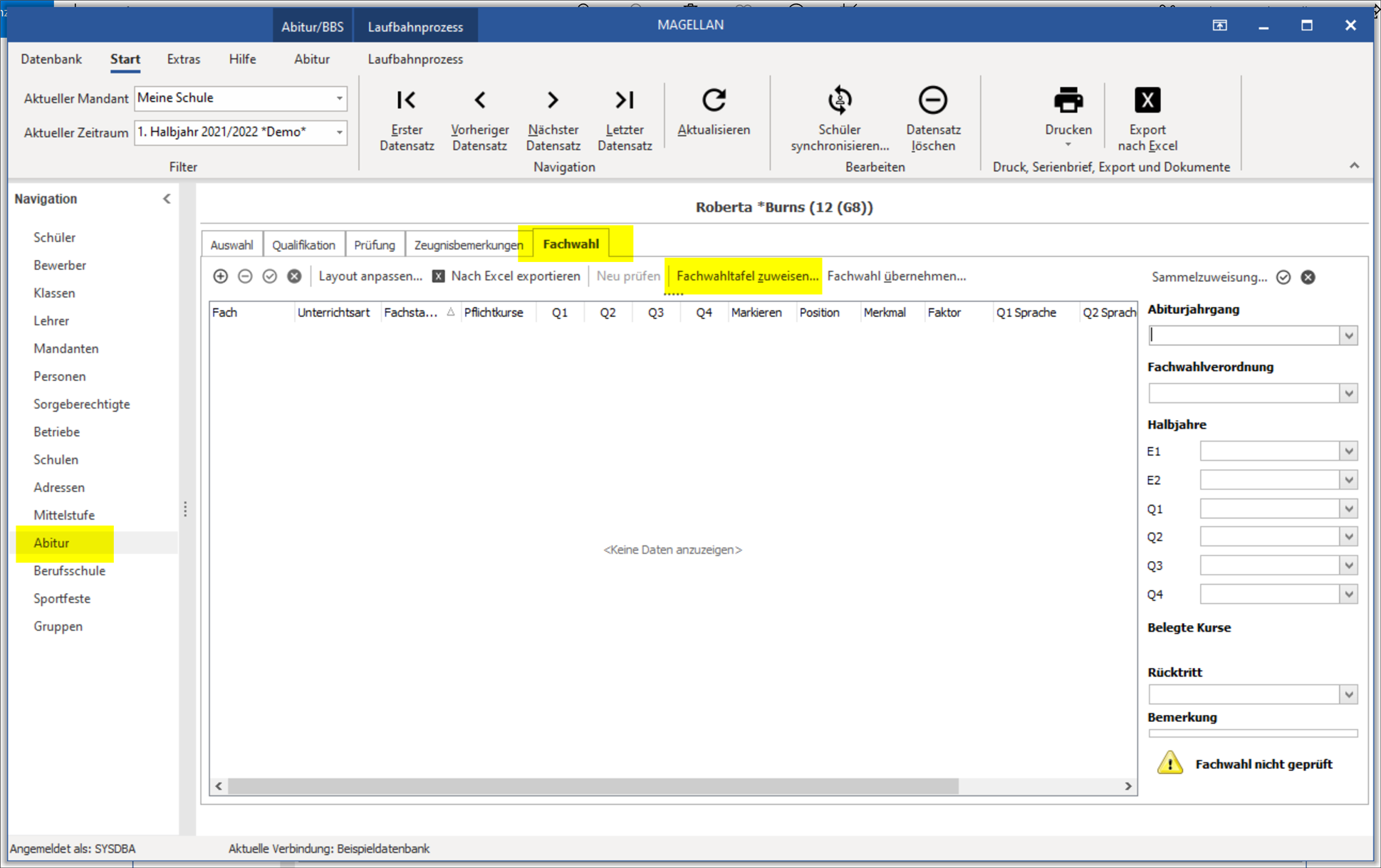Click Schüler synchronisieren icon

click(840, 100)
